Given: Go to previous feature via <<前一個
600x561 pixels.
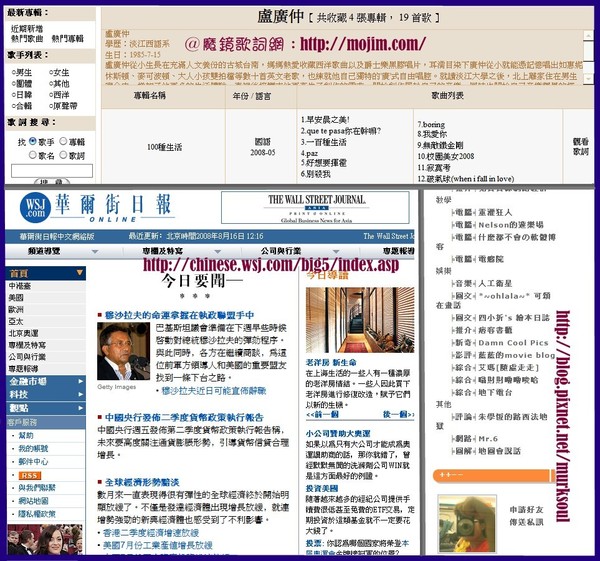Looking at the screenshot, I should (322, 414).
